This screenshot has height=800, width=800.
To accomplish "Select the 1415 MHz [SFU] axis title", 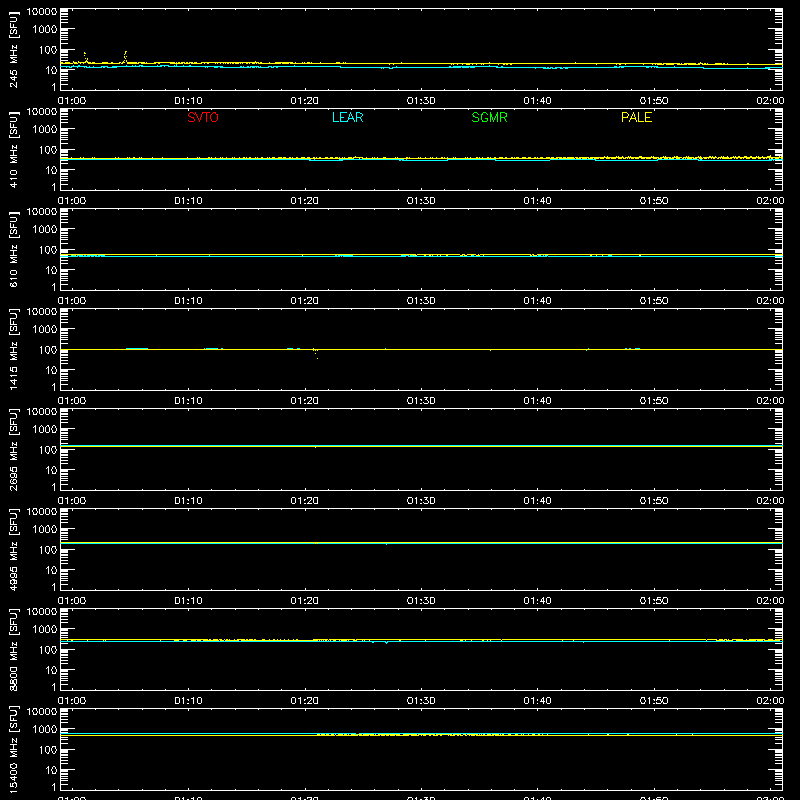I will (x=14, y=349).
